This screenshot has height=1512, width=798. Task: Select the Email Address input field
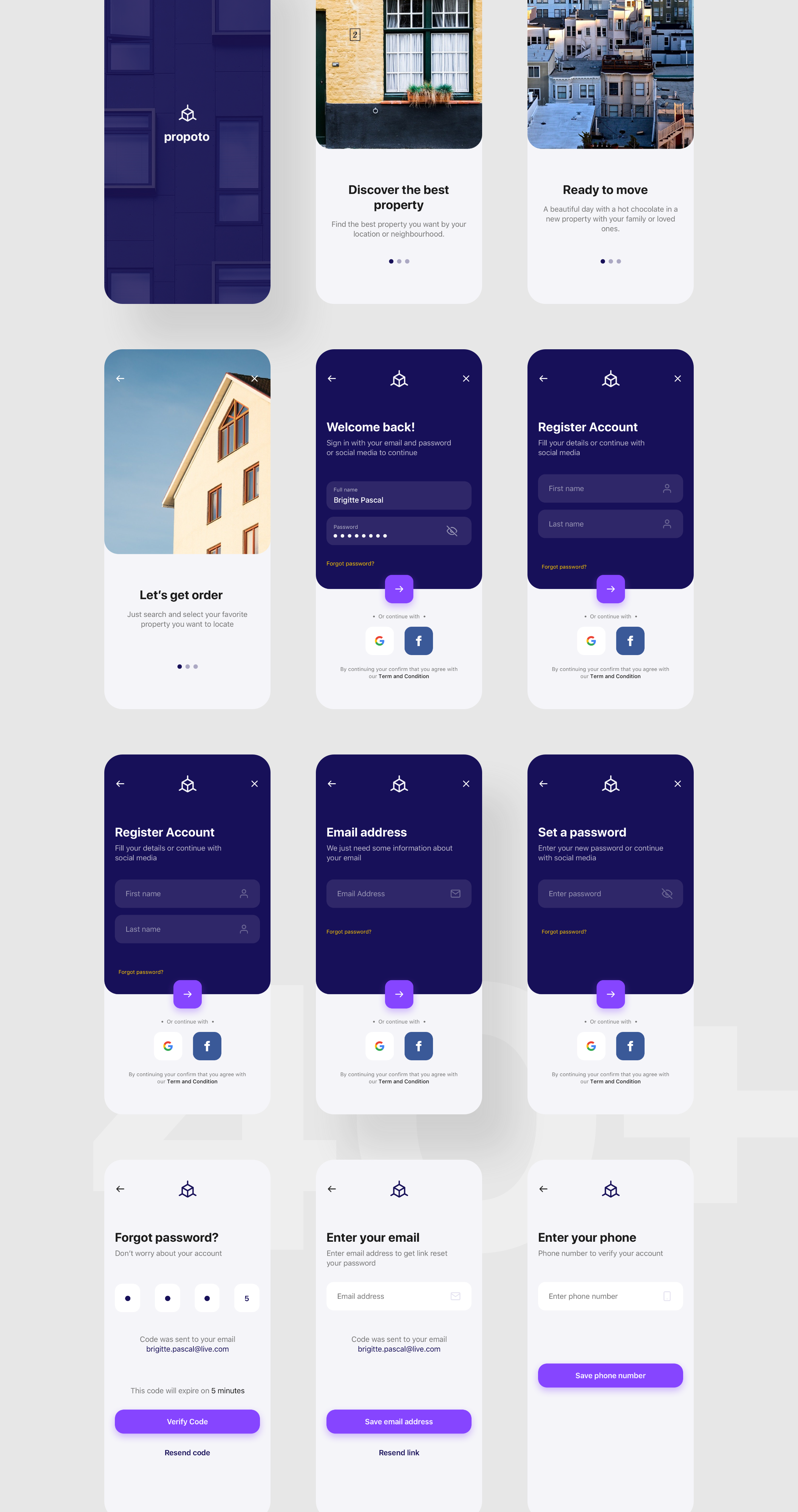pos(398,893)
